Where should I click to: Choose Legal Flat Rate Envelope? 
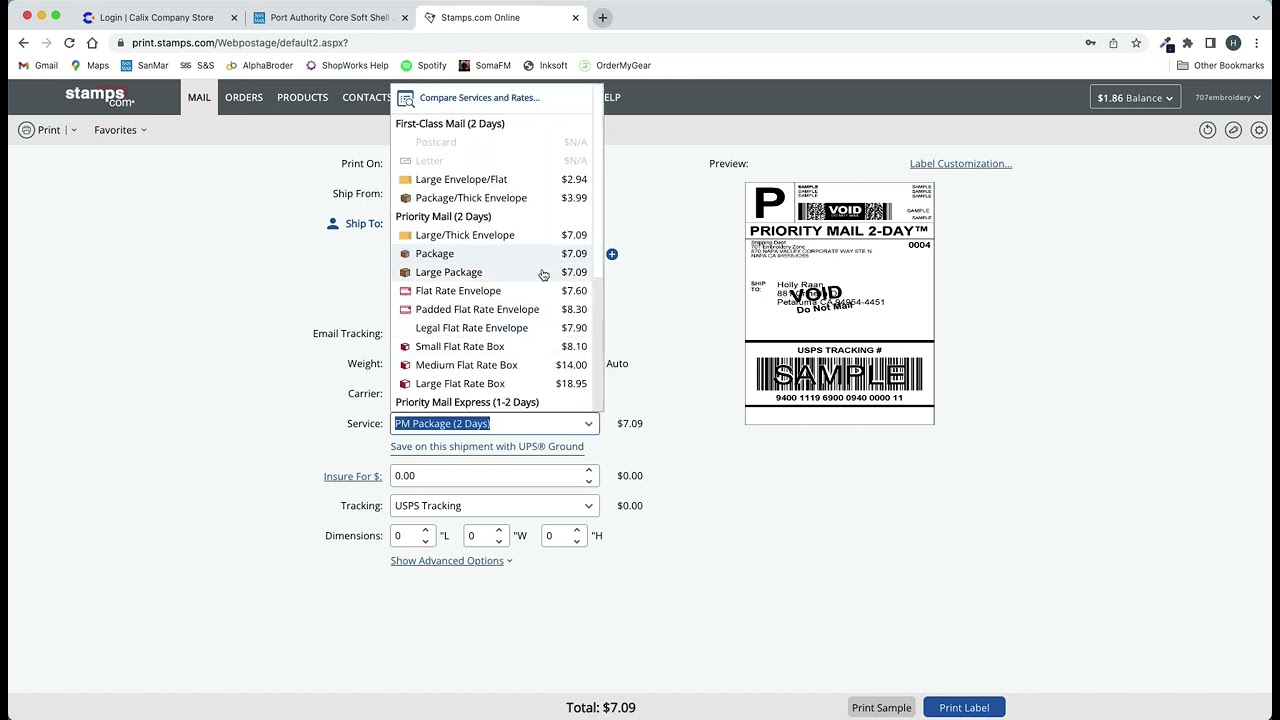[x=493, y=328]
